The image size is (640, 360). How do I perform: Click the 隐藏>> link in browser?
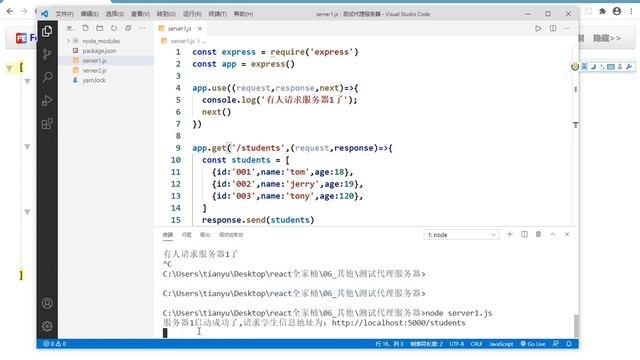(607, 38)
